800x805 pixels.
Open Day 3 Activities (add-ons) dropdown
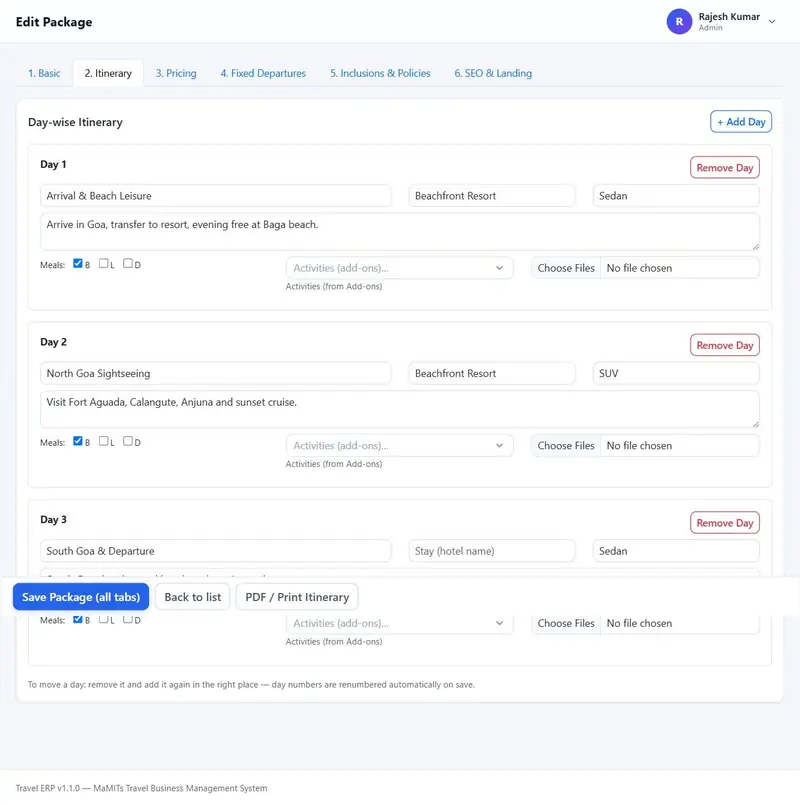tap(399, 623)
